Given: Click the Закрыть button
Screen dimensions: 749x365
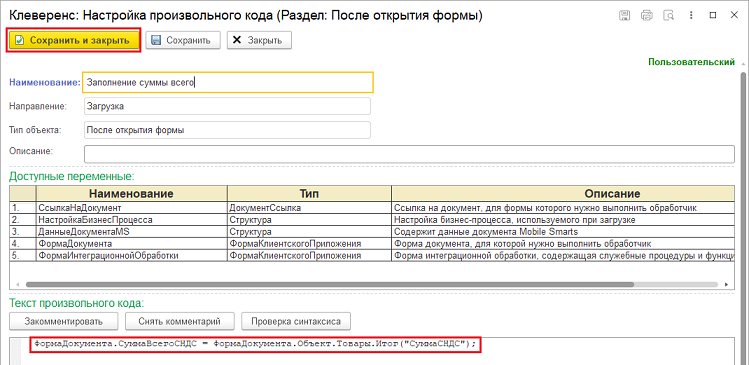Looking at the screenshot, I should [x=259, y=41].
